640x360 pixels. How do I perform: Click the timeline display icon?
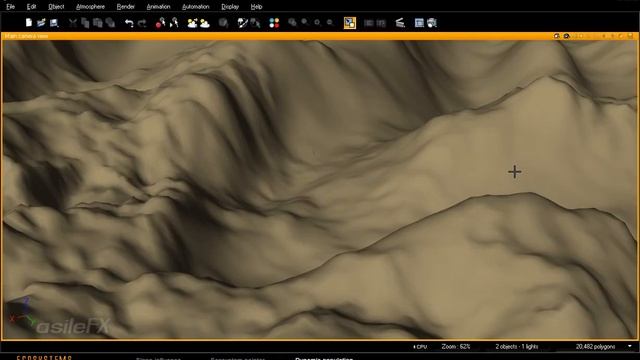[x=400, y=23]
